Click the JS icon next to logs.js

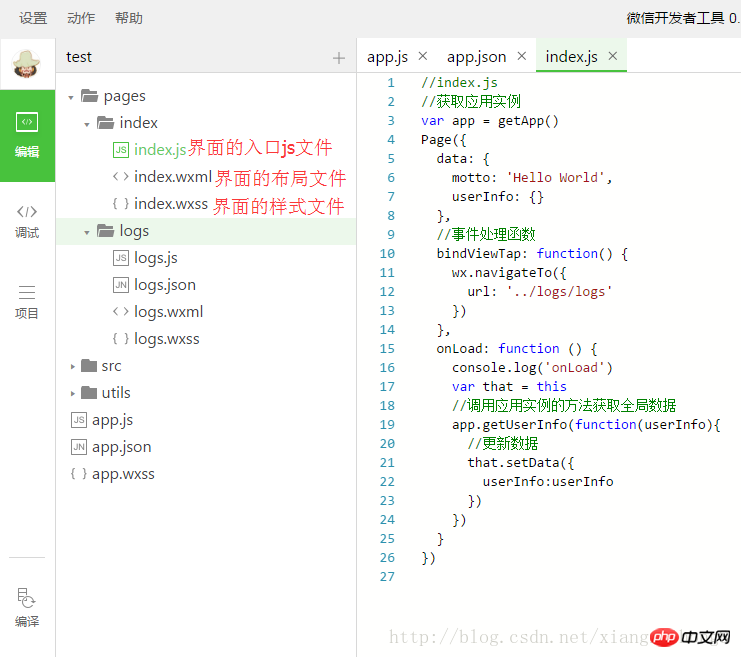(x=121, y=258)
